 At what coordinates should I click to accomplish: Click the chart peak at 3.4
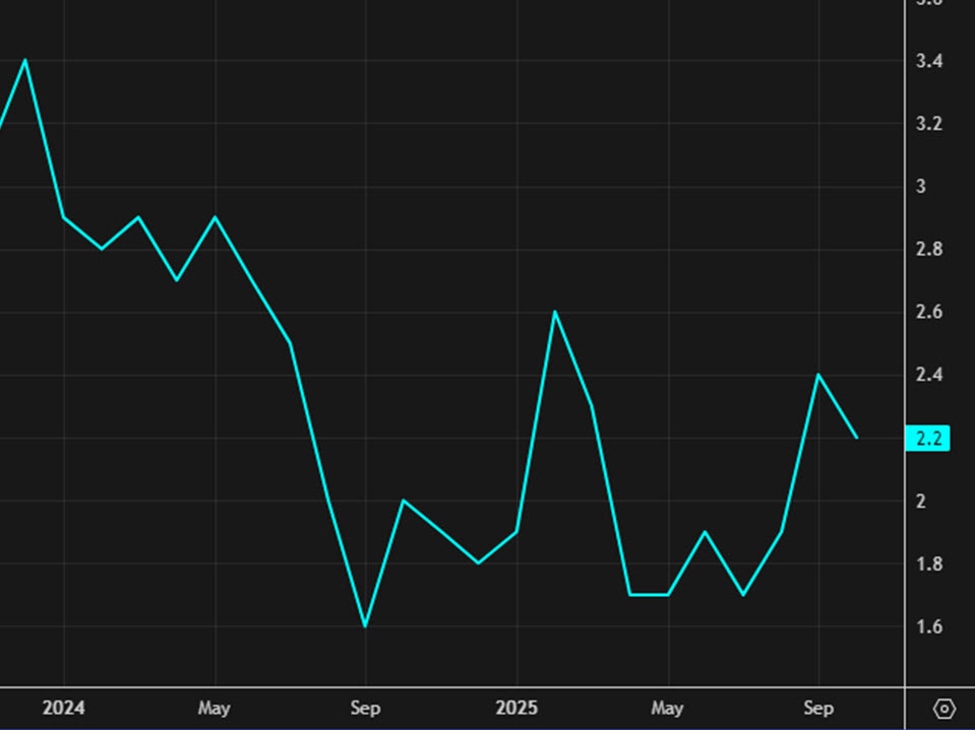[x=24, y=61]
